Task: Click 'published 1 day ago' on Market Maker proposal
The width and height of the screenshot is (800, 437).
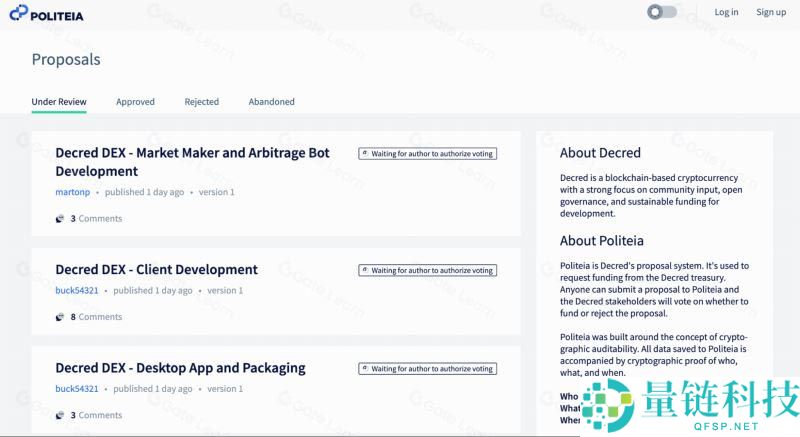Action: [x=144, y=192]
